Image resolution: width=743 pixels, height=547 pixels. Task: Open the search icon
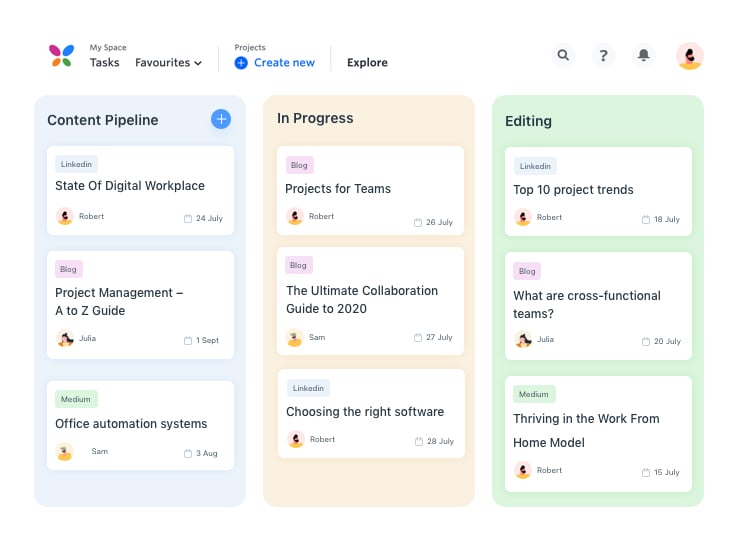[x=563, y=55]
